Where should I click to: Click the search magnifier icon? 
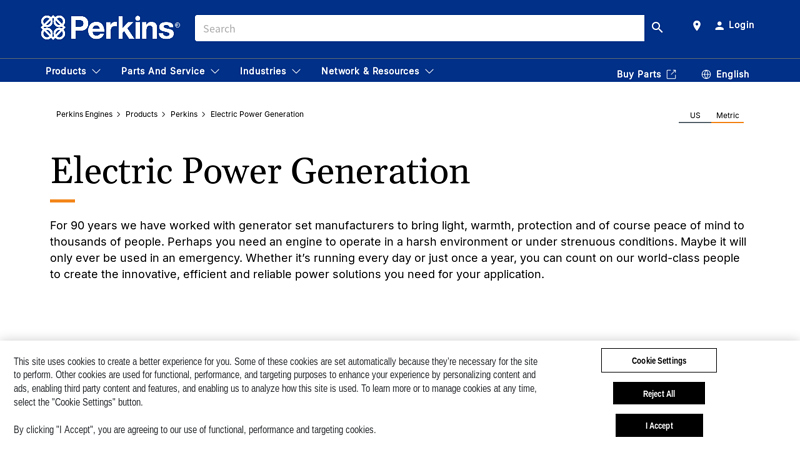point(657,28)
